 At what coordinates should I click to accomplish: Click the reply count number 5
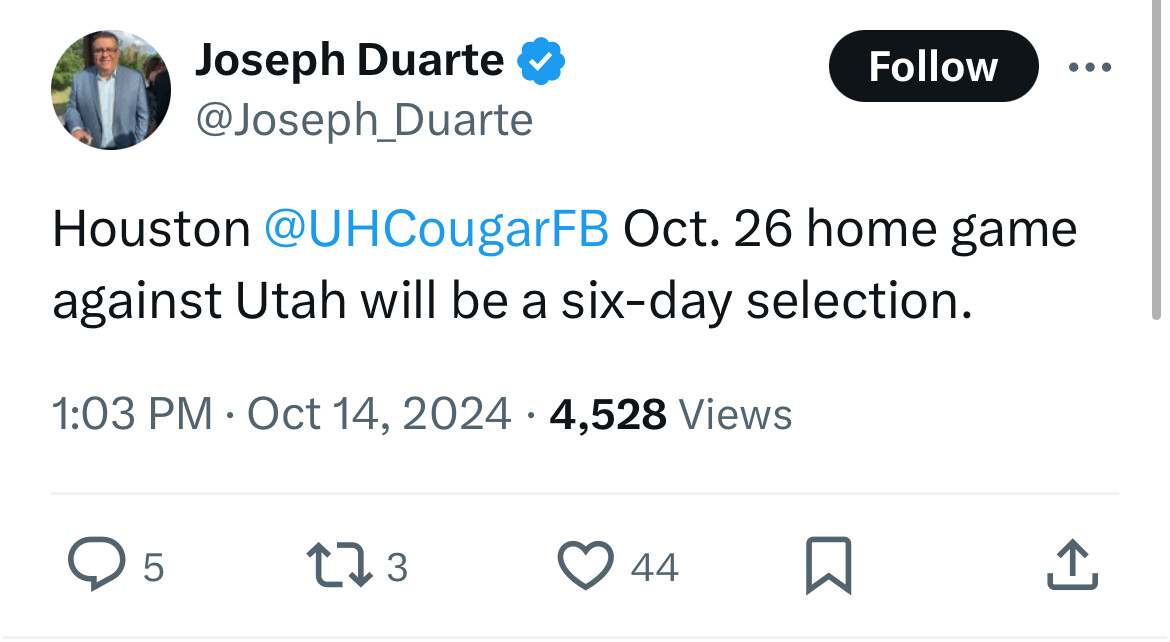click(x=153, y=568)
